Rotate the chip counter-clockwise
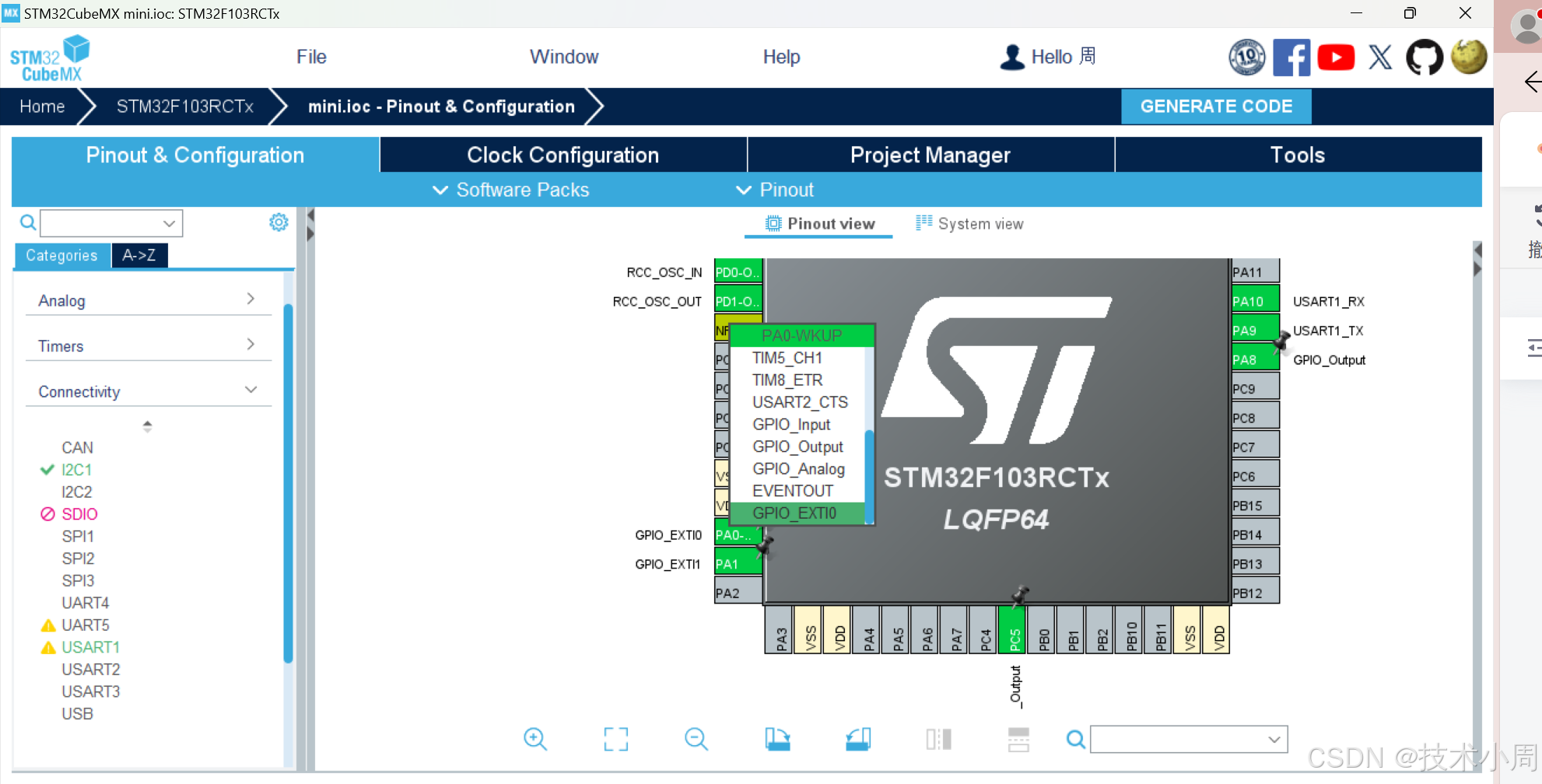Image resolution: width=1542 pixels, height=784 pixels. (x=858, y=739)
